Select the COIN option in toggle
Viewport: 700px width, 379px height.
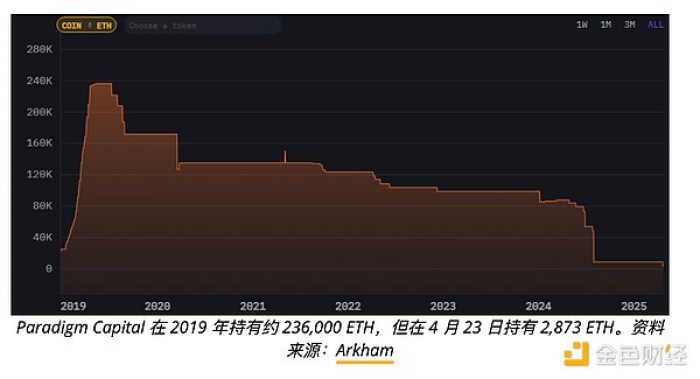click(x=71, y=26)
